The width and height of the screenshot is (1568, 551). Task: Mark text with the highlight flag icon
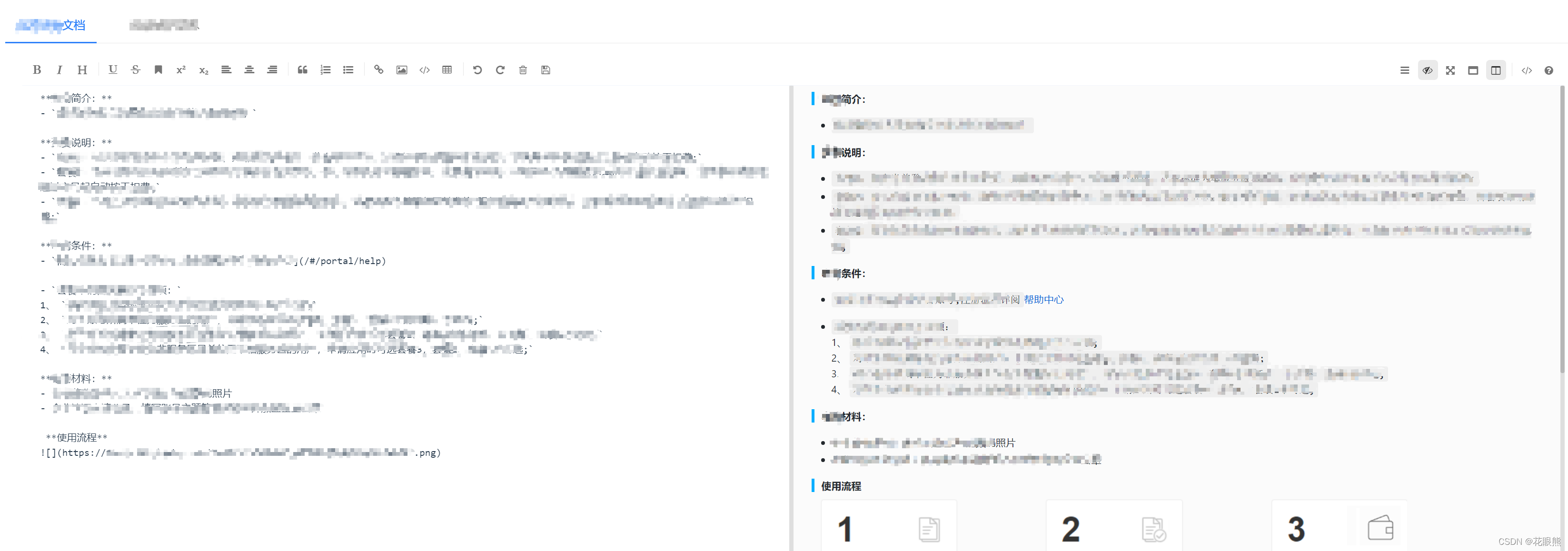click(x=158, y=70)
